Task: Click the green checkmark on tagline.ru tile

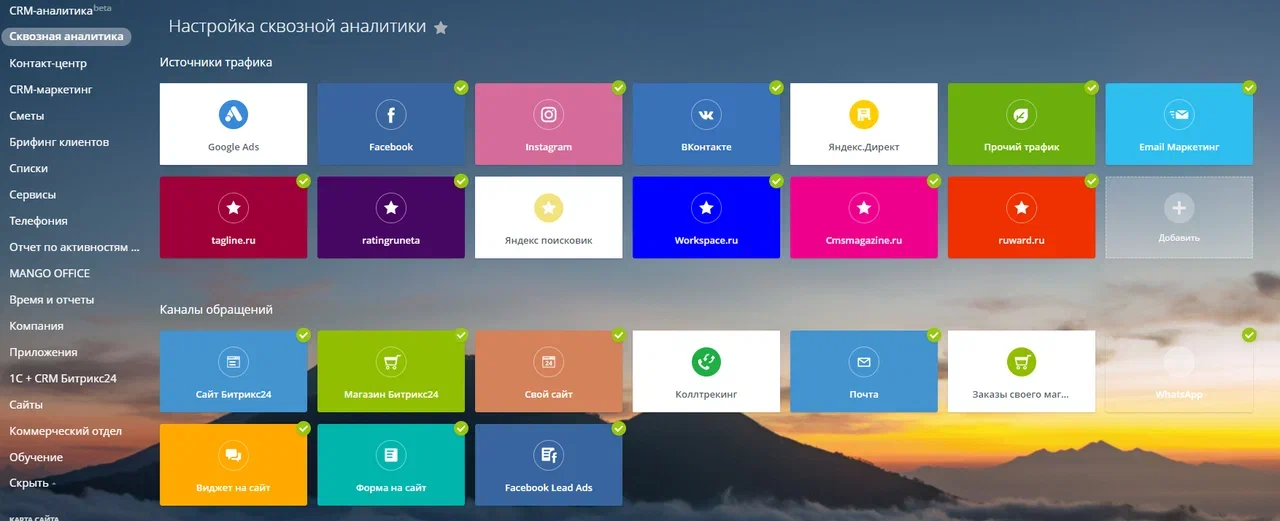Action: coord(303,181)
